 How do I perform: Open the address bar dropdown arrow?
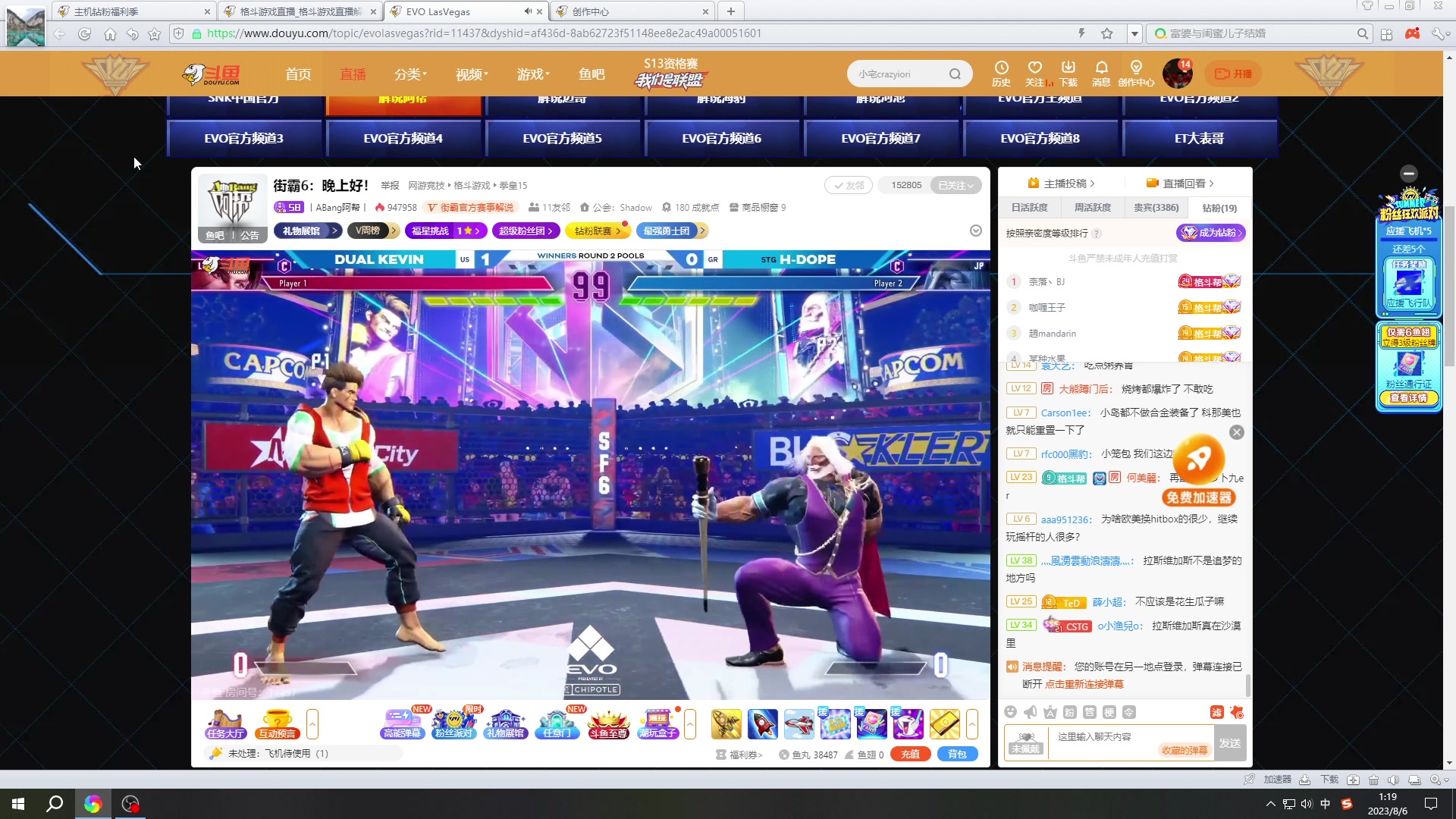[x=1134, y=34]
